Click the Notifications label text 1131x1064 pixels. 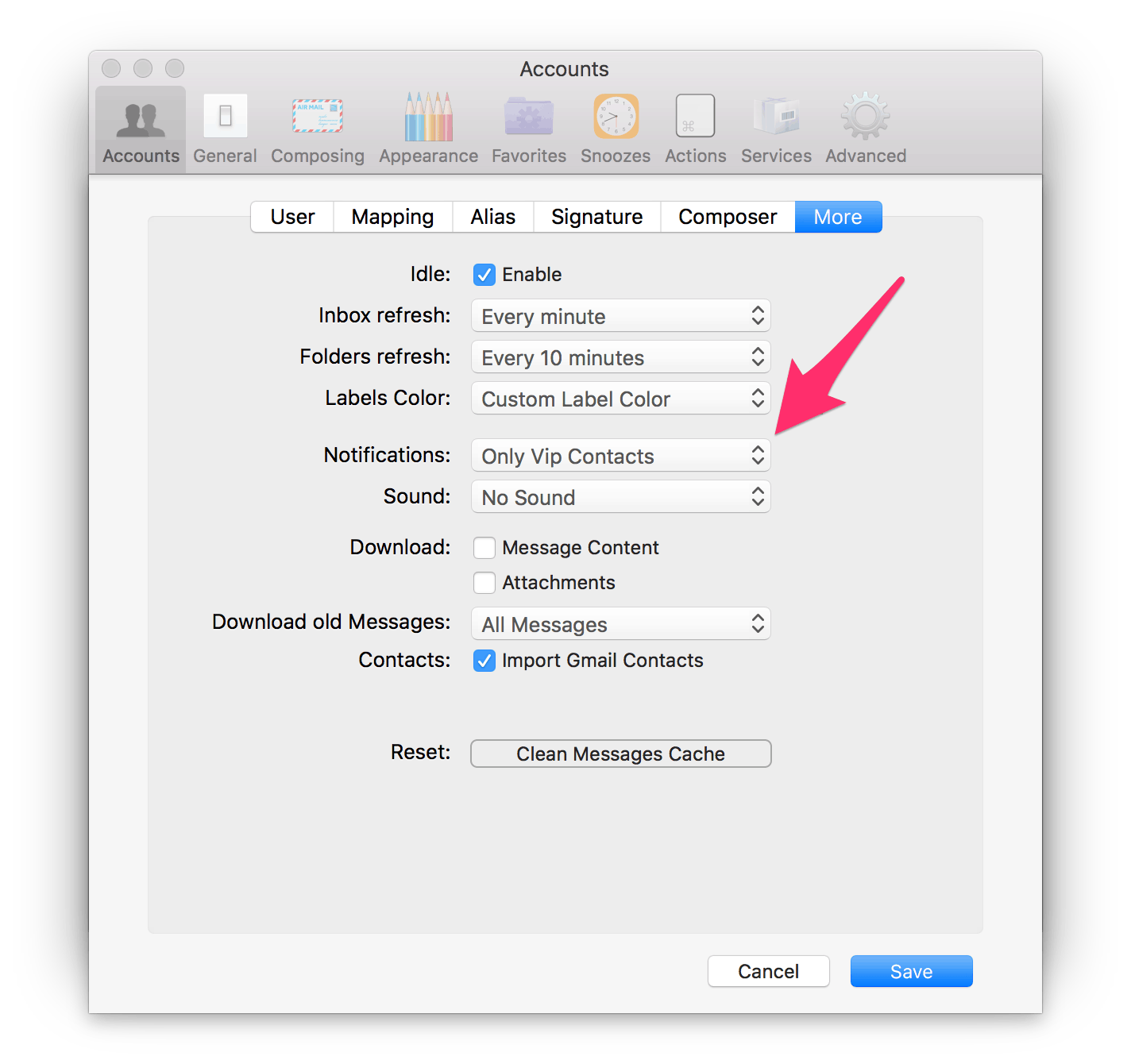click(x=388, y=455)
